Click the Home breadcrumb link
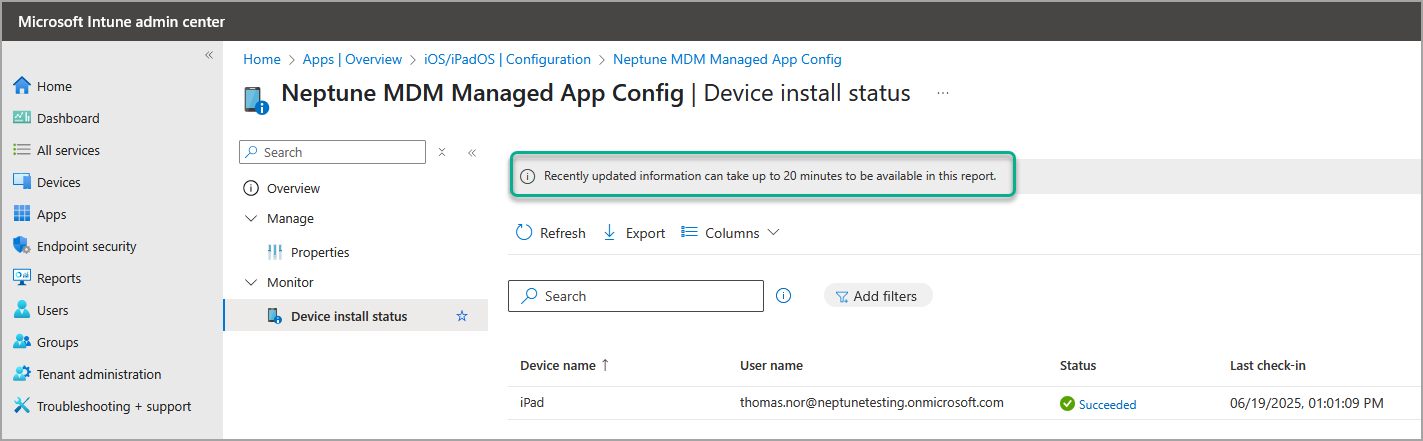The height and width of the screenshot is (441, 1423). coord(262,59)
